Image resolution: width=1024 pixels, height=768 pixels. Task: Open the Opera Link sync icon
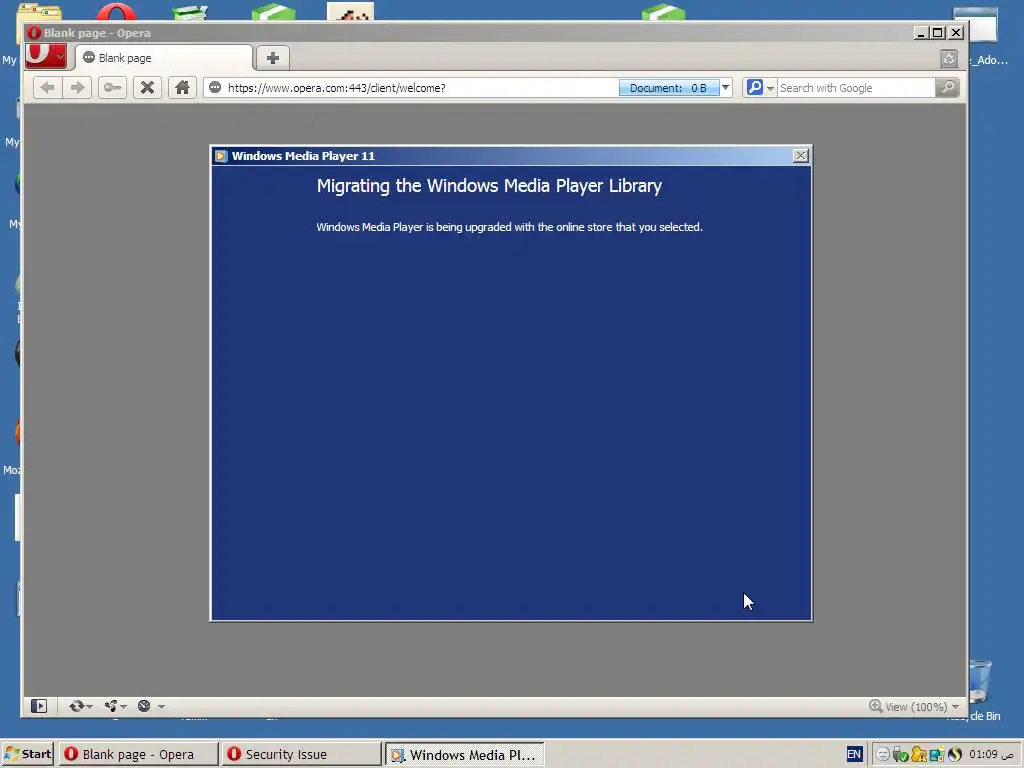[76, 706]
